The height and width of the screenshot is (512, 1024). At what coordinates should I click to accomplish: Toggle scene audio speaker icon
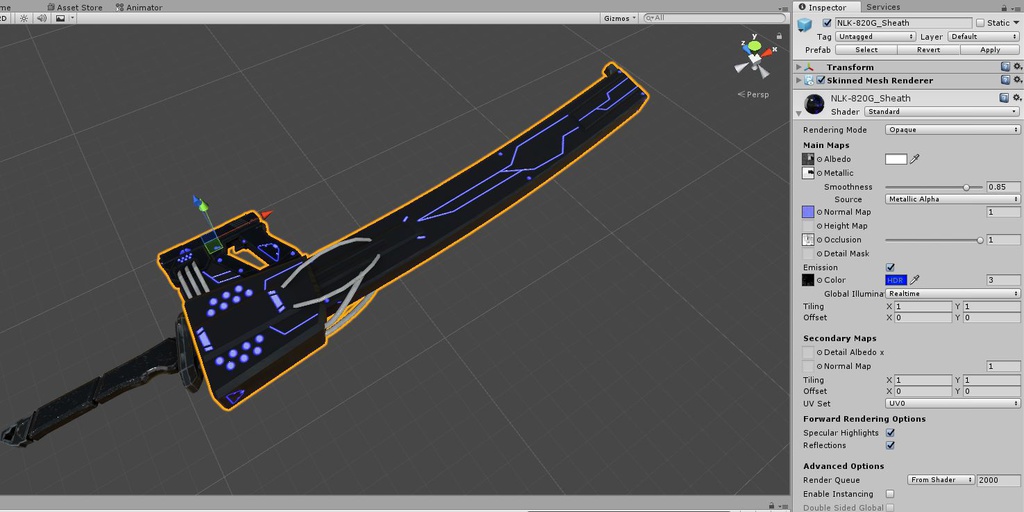pos(41,18)
